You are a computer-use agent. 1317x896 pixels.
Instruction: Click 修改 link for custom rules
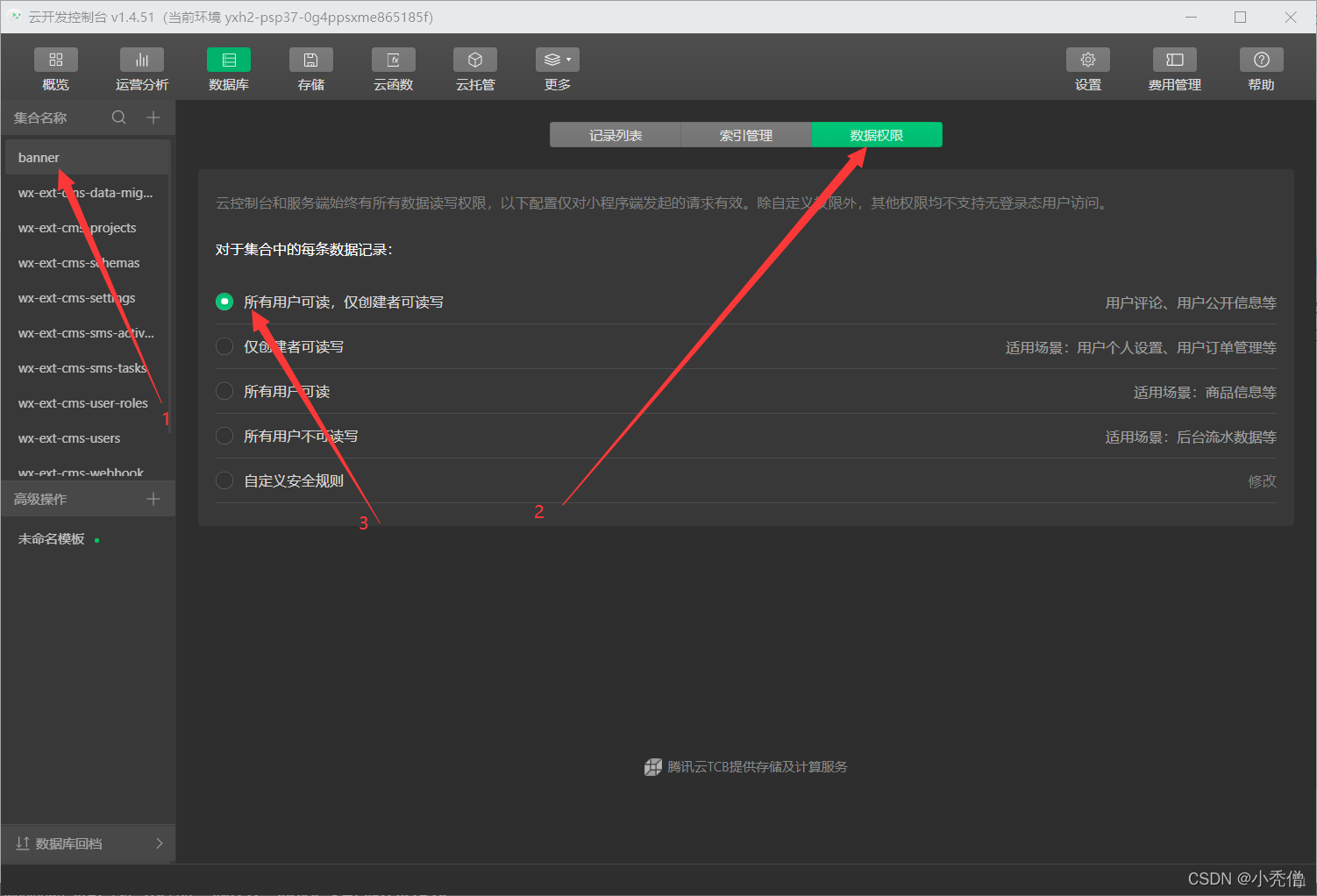coord(1263,481)
